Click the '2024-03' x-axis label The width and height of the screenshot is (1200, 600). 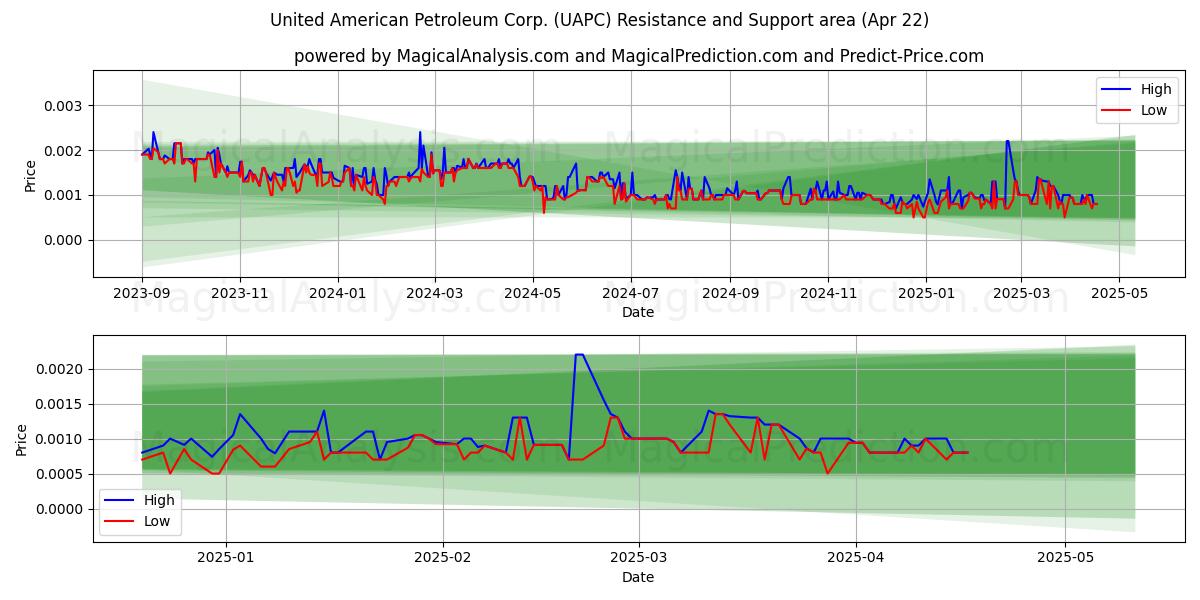tap(435, 294)
